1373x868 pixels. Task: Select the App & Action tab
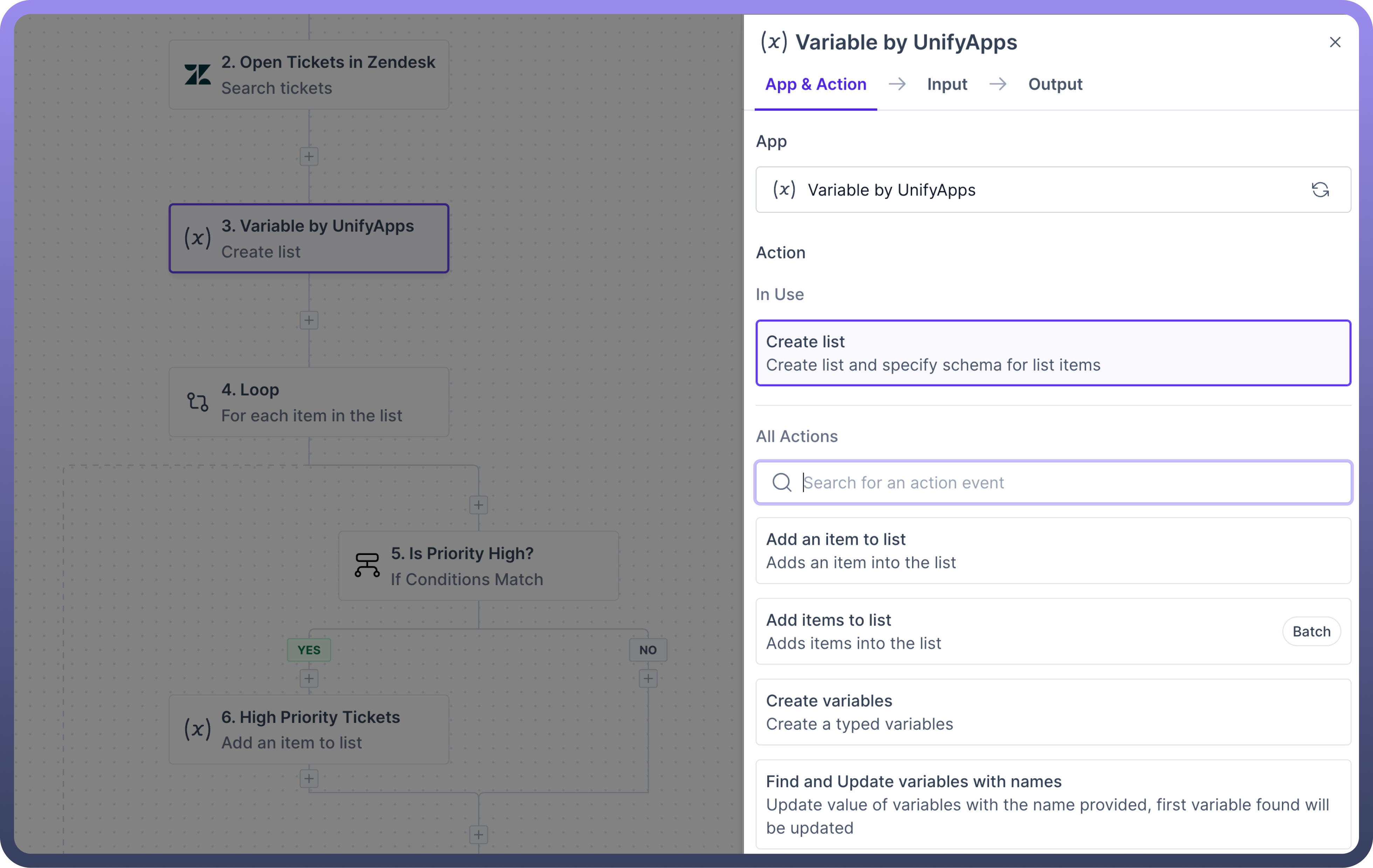(815, 84)
